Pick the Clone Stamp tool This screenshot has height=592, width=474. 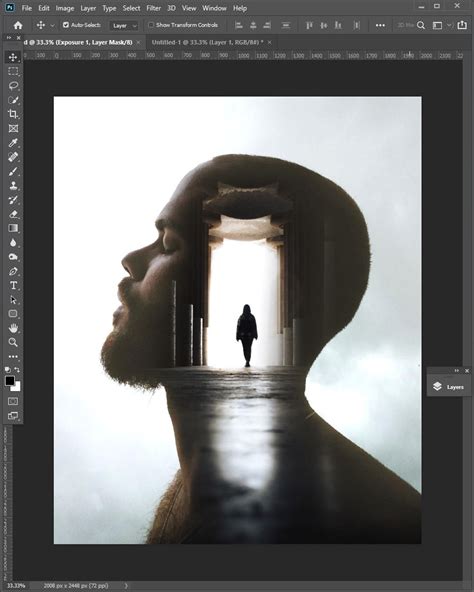(13, 185)
